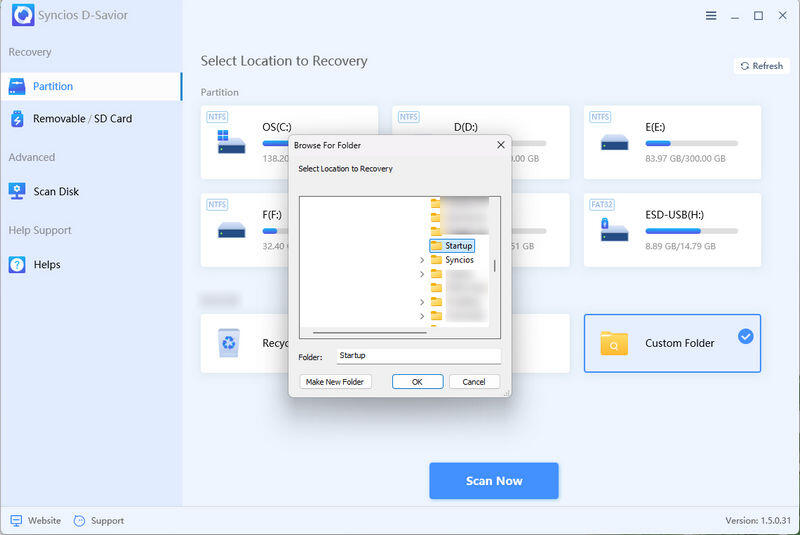Screen dimensions: 800x535
Task: Open the hamburger menu icon in title bar
Action: (711, 16)
